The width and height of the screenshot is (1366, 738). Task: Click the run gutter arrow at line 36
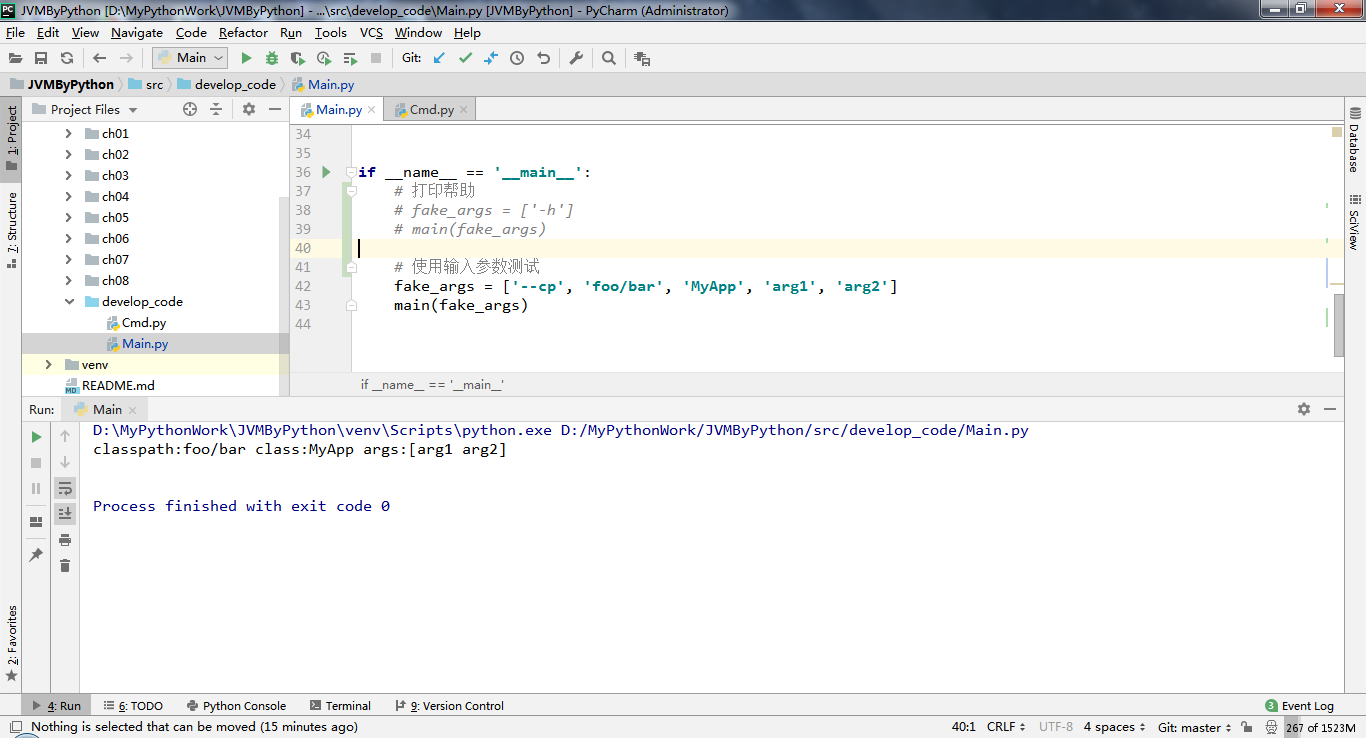pos(326,172)
